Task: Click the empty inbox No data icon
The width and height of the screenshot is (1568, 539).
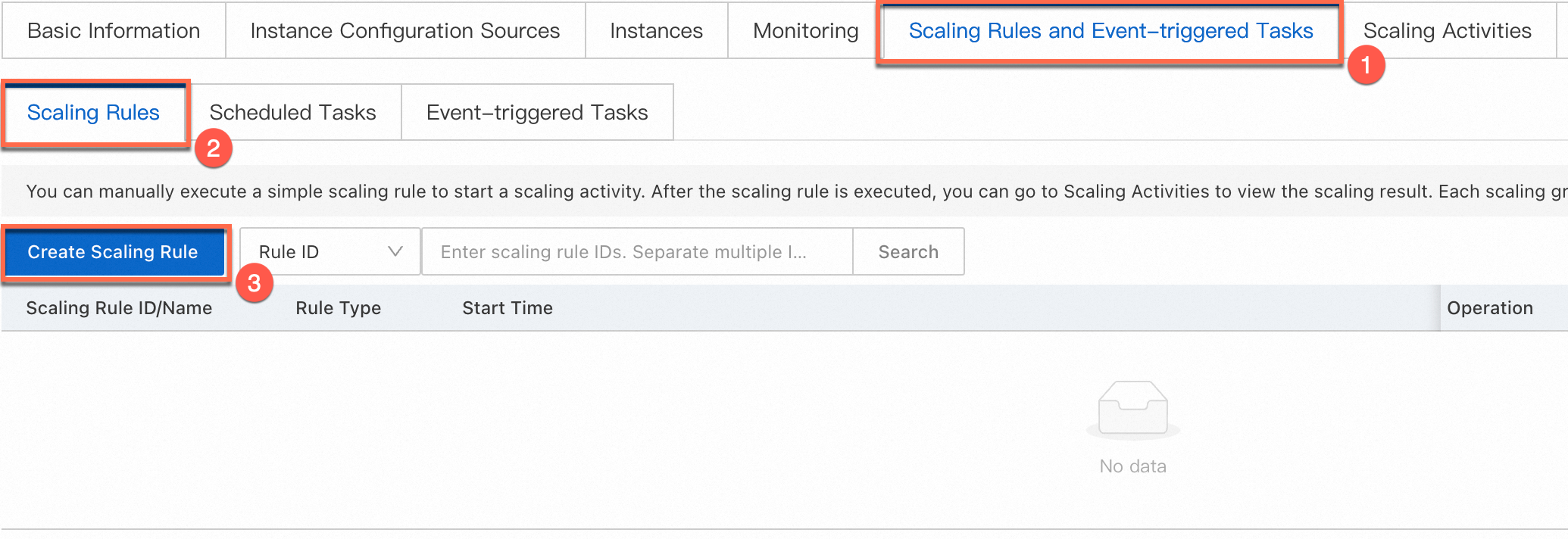Action: [x=1132, y=410]
